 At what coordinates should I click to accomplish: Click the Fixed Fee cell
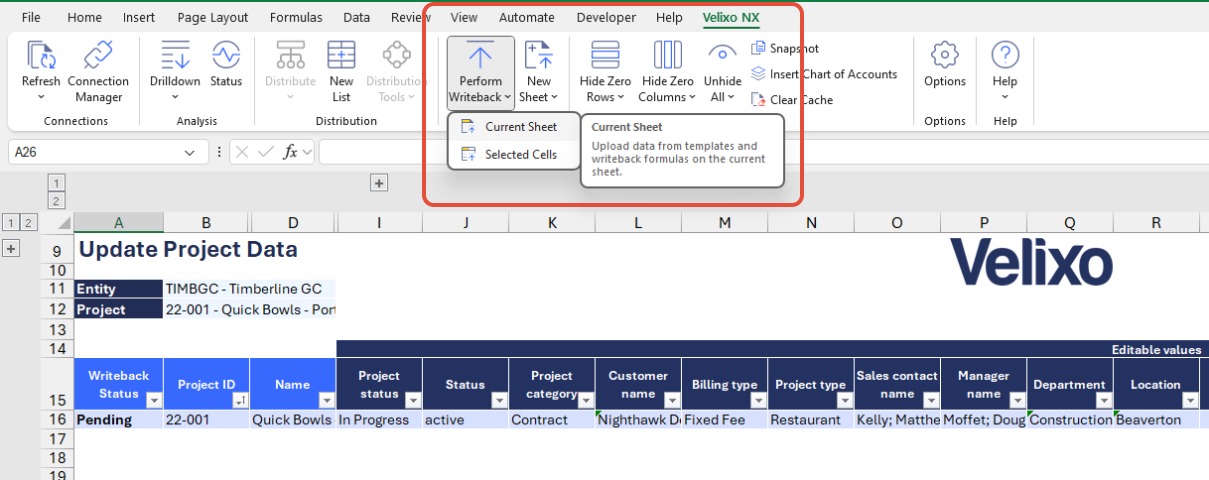(x=724, y=420)
